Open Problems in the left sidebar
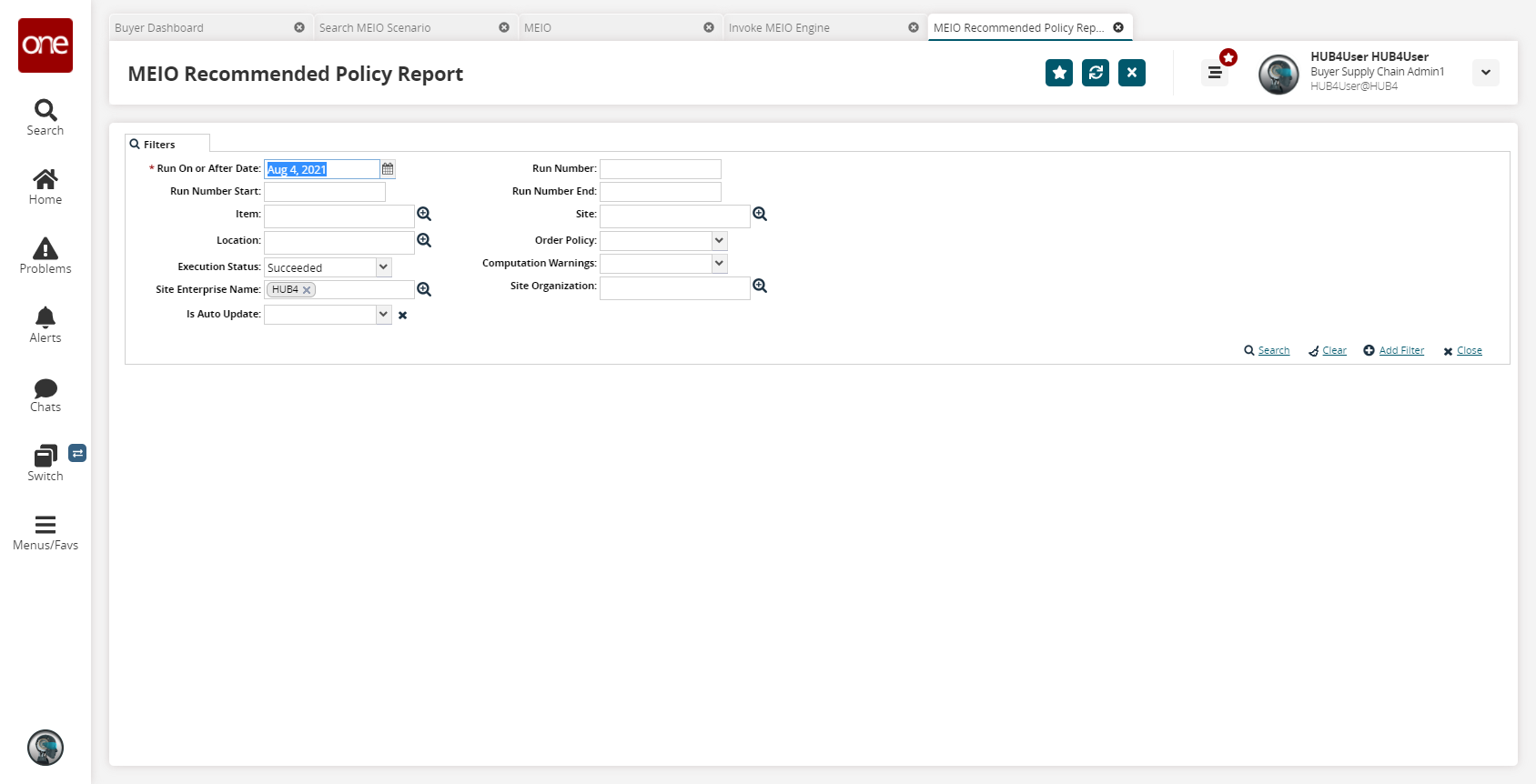The height and width of the screenshot is (784, 1536). click(45, 256)
